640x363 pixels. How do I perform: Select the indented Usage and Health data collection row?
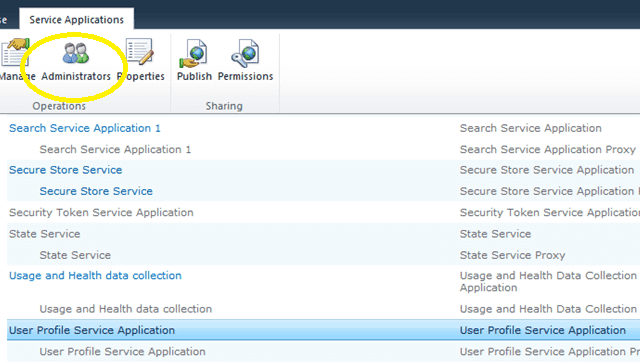click(x=323, y=309)
